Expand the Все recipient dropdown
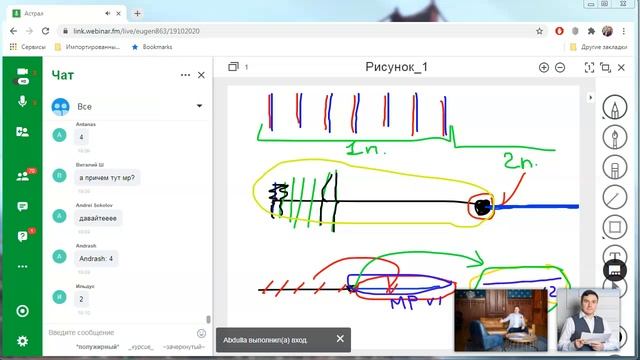 click(x=199, y=106)
